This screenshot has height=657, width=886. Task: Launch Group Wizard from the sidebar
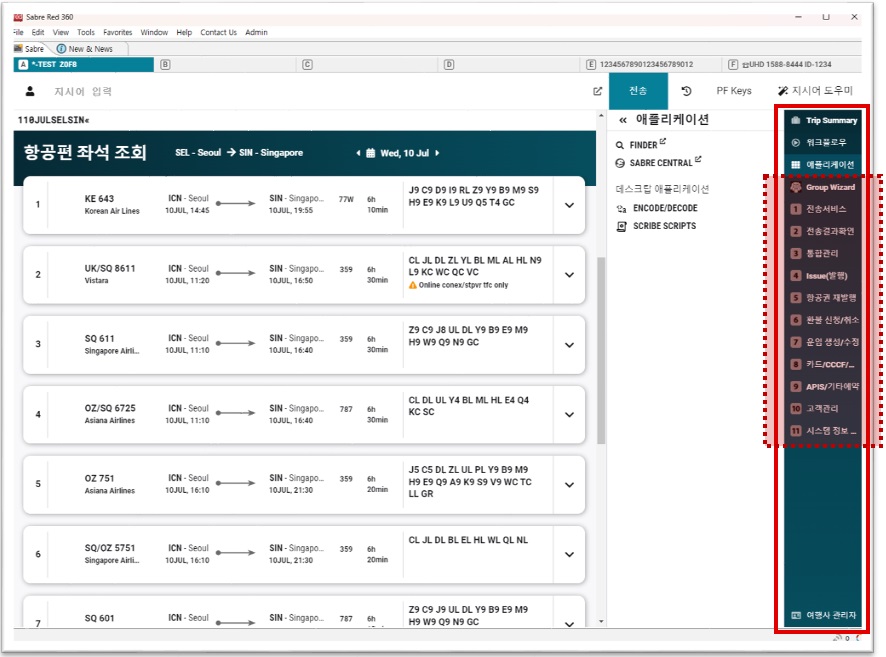(823, 187)
